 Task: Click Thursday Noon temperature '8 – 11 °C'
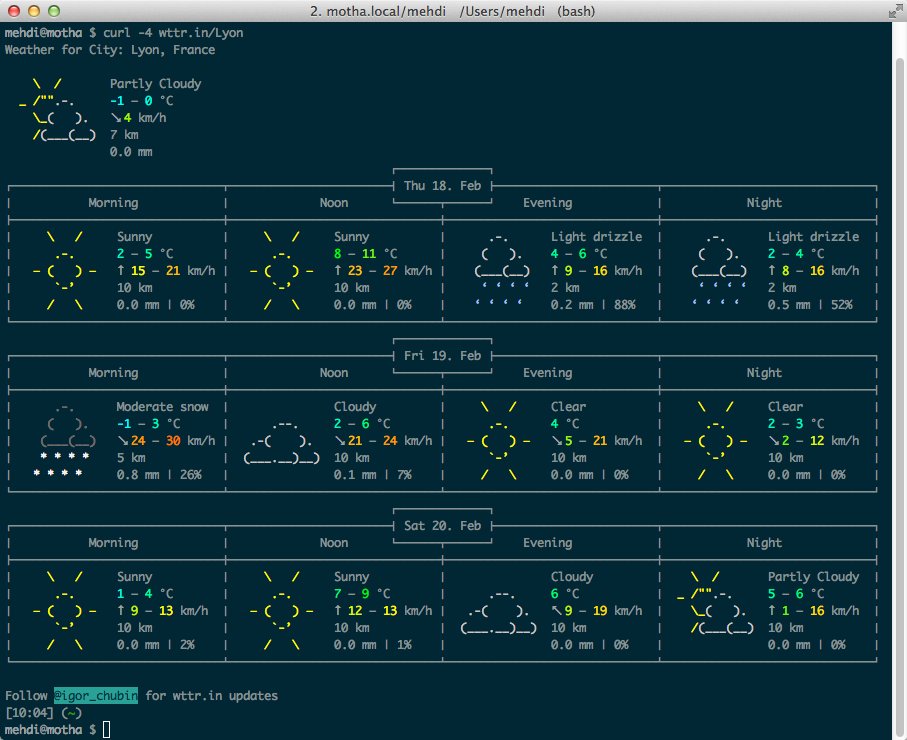(x=366, y=253)
